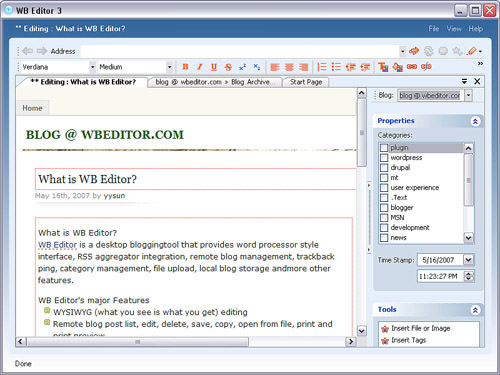Open the Address bar dropdown arrow
Viewport: 500px width, 375px height.
coord(403,51)
